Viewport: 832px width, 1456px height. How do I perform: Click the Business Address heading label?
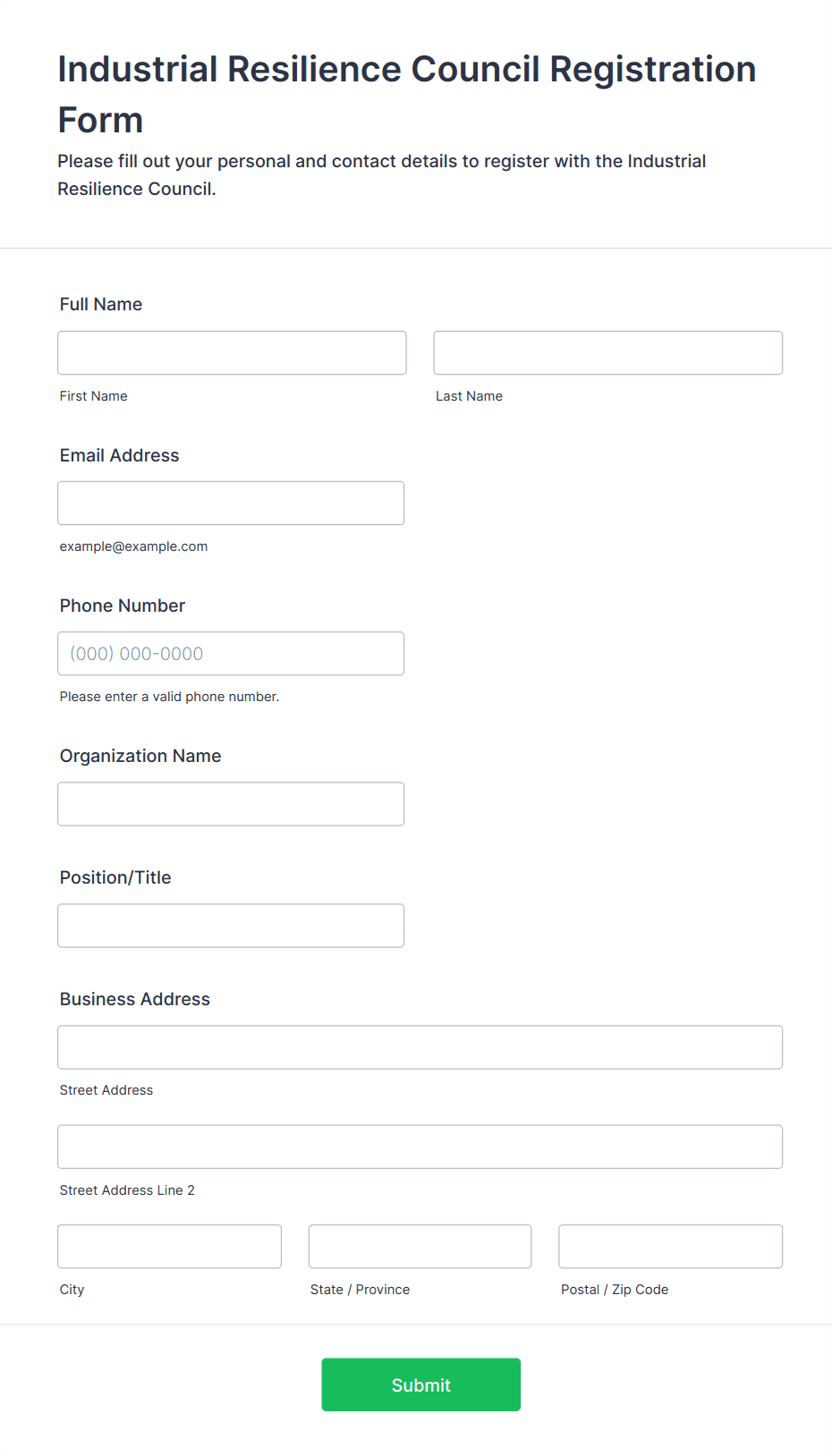(x=135, y=999)
